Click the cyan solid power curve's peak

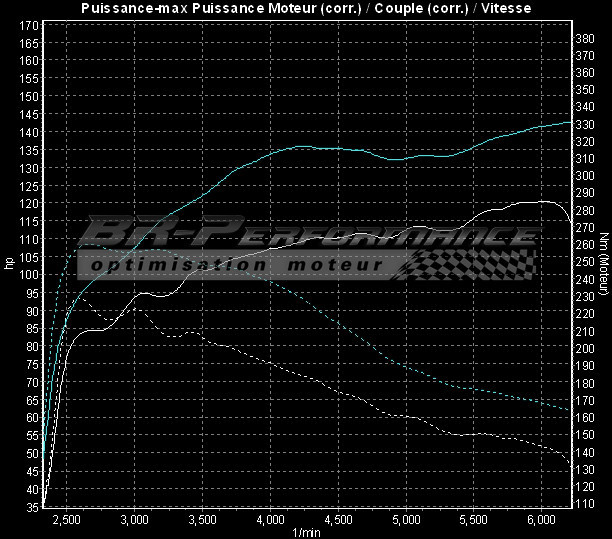tap(568, 122)
